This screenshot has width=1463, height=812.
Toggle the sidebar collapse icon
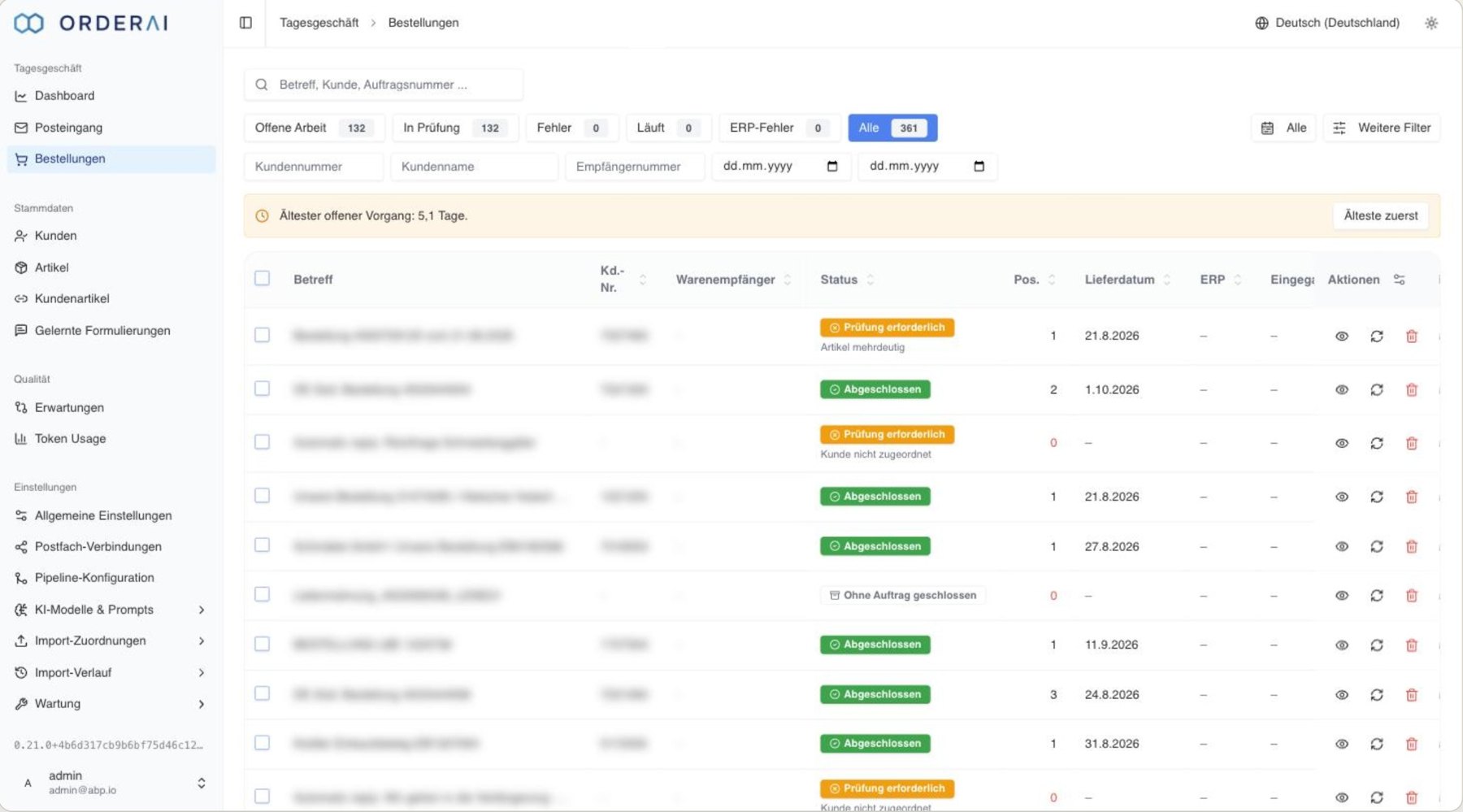tap(245, 23)
